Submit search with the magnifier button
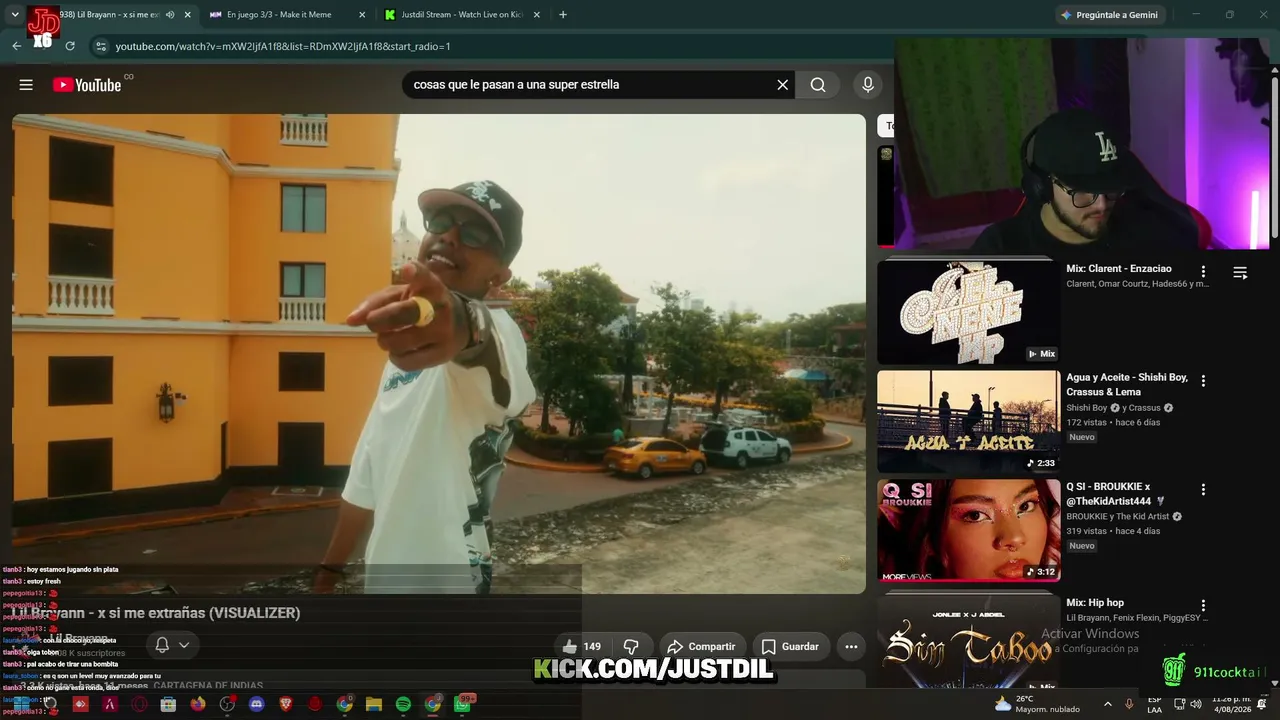This screenshot has width=1280, height=720. [818, 85]
